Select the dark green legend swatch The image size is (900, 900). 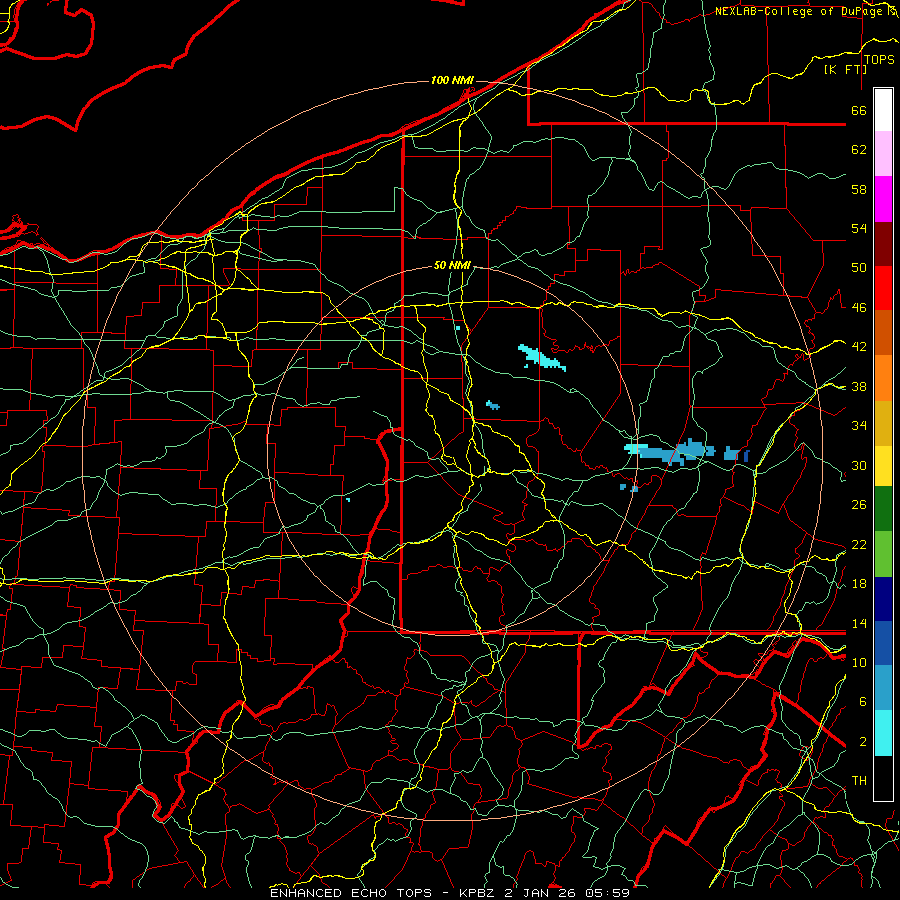tap(883, 509)
